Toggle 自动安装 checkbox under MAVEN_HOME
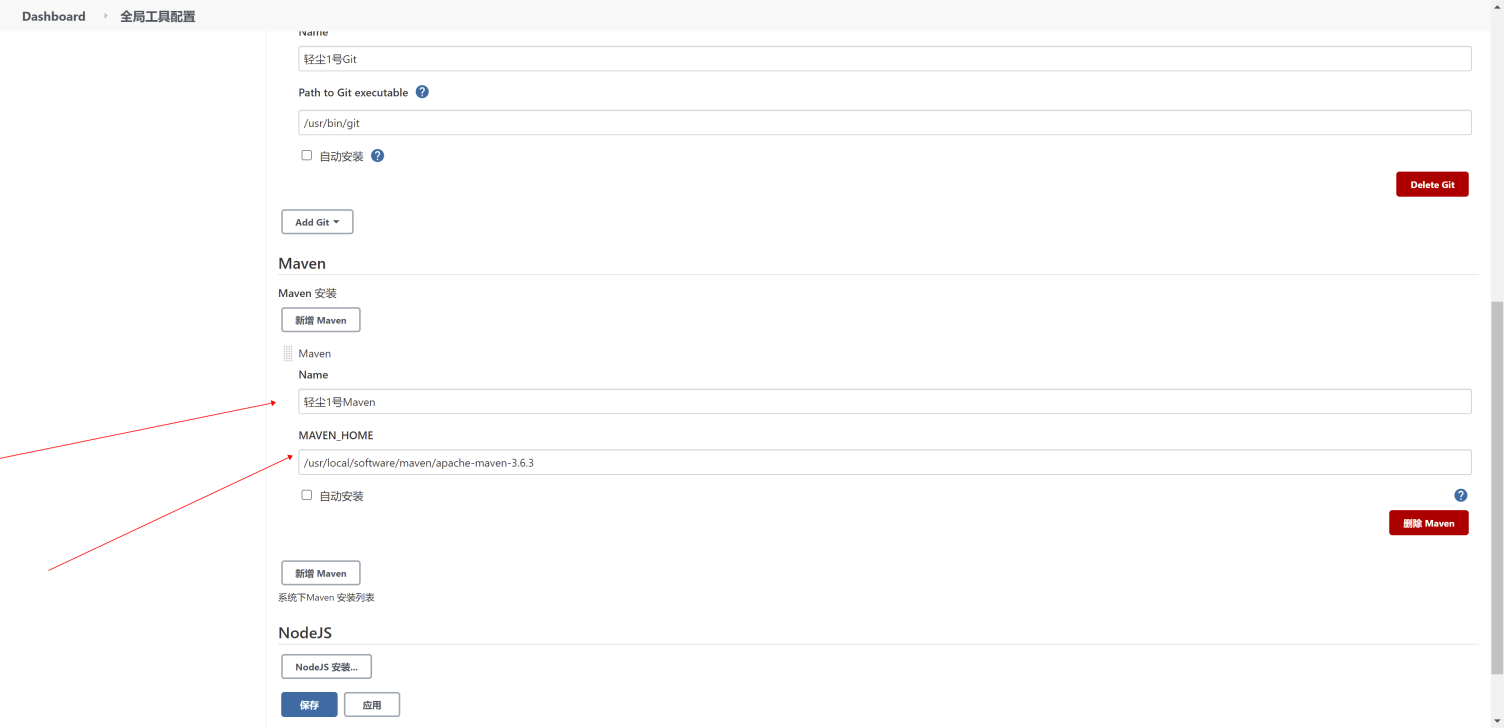The width and height of the screenshot is (1504, 728). [307, 495]
